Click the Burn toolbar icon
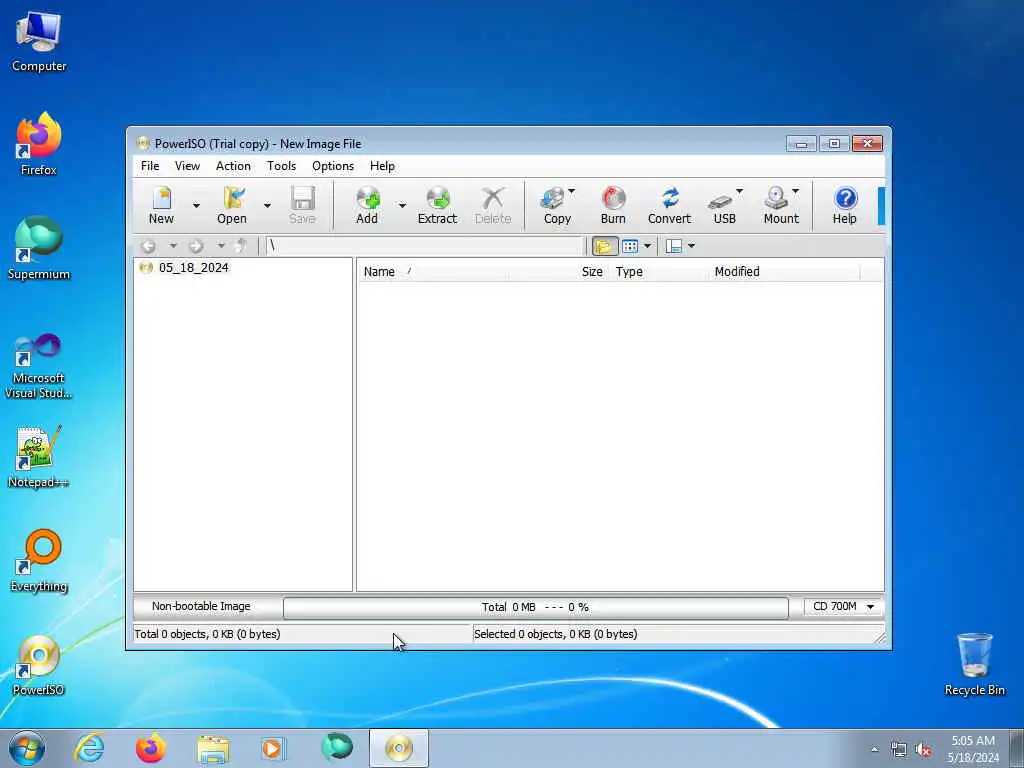1024x768 pixels. (x=613, y=205)
